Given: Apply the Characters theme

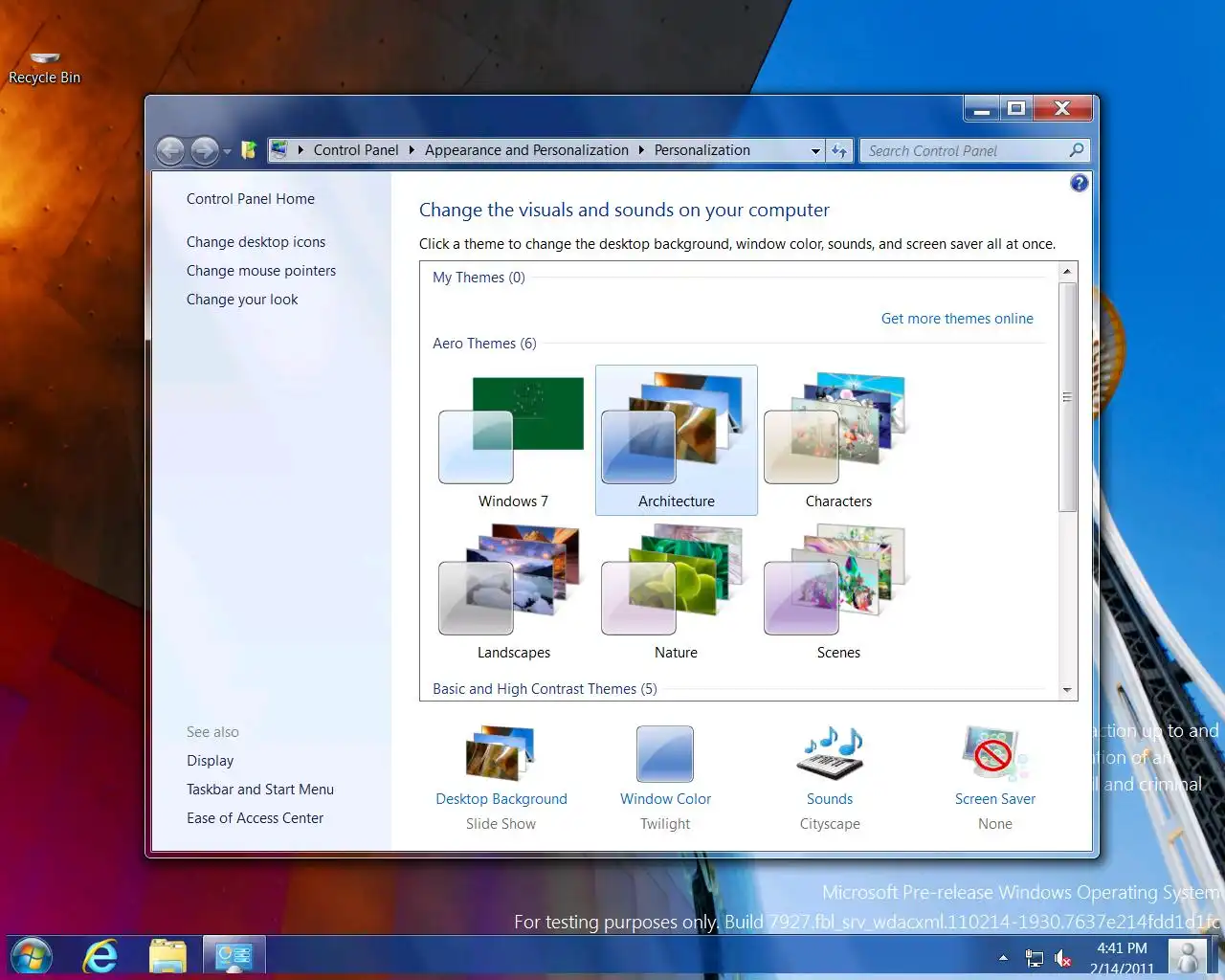Looking at the screenshot, I should (838, 440).
